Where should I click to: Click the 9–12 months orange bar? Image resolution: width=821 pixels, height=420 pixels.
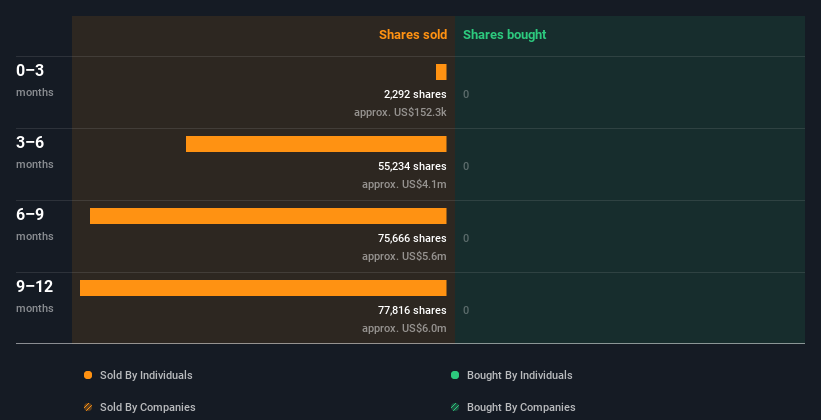(263, 288)
